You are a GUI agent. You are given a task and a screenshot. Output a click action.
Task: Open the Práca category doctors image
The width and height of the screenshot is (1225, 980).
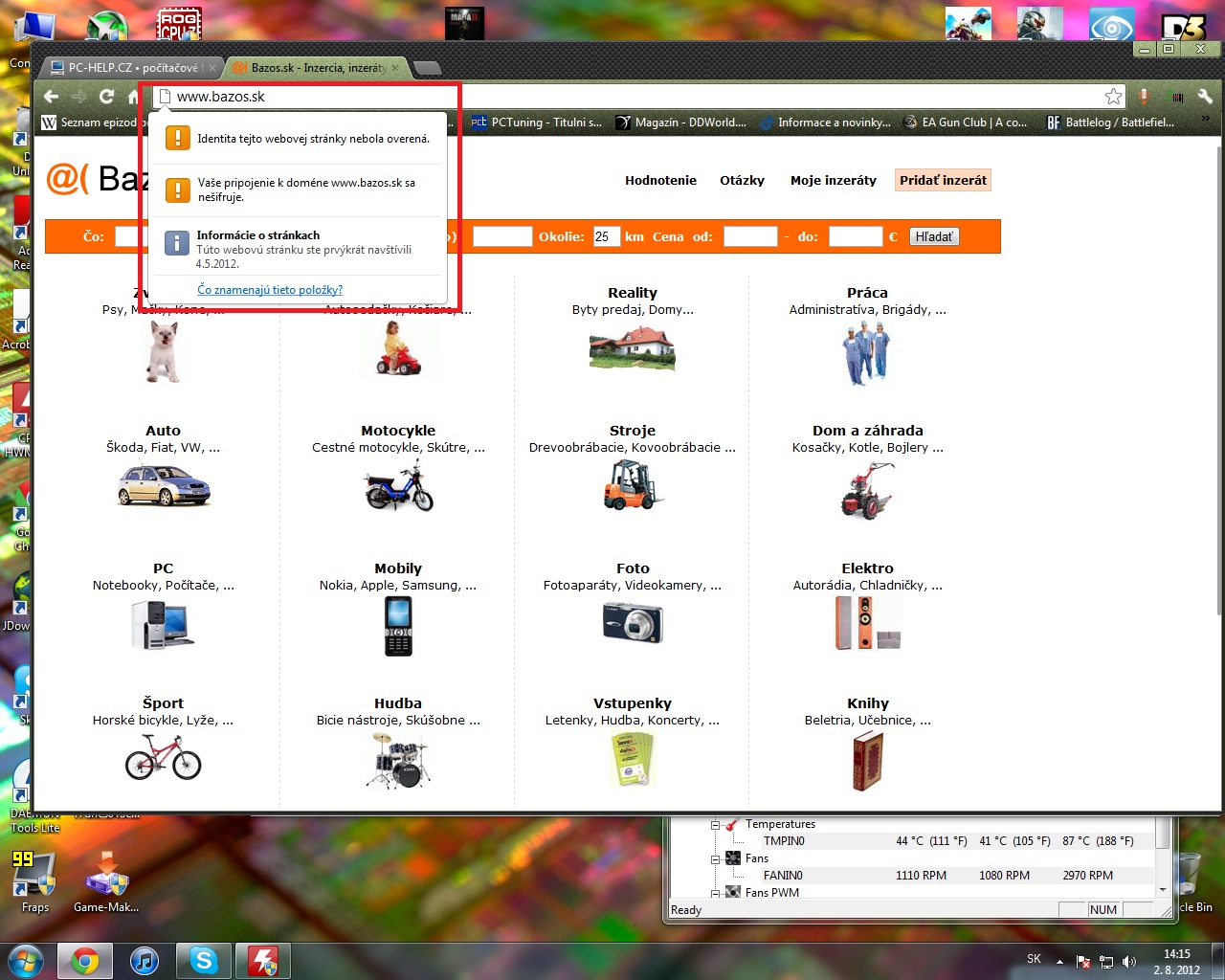pyautogui.click(x=867, y=353)
